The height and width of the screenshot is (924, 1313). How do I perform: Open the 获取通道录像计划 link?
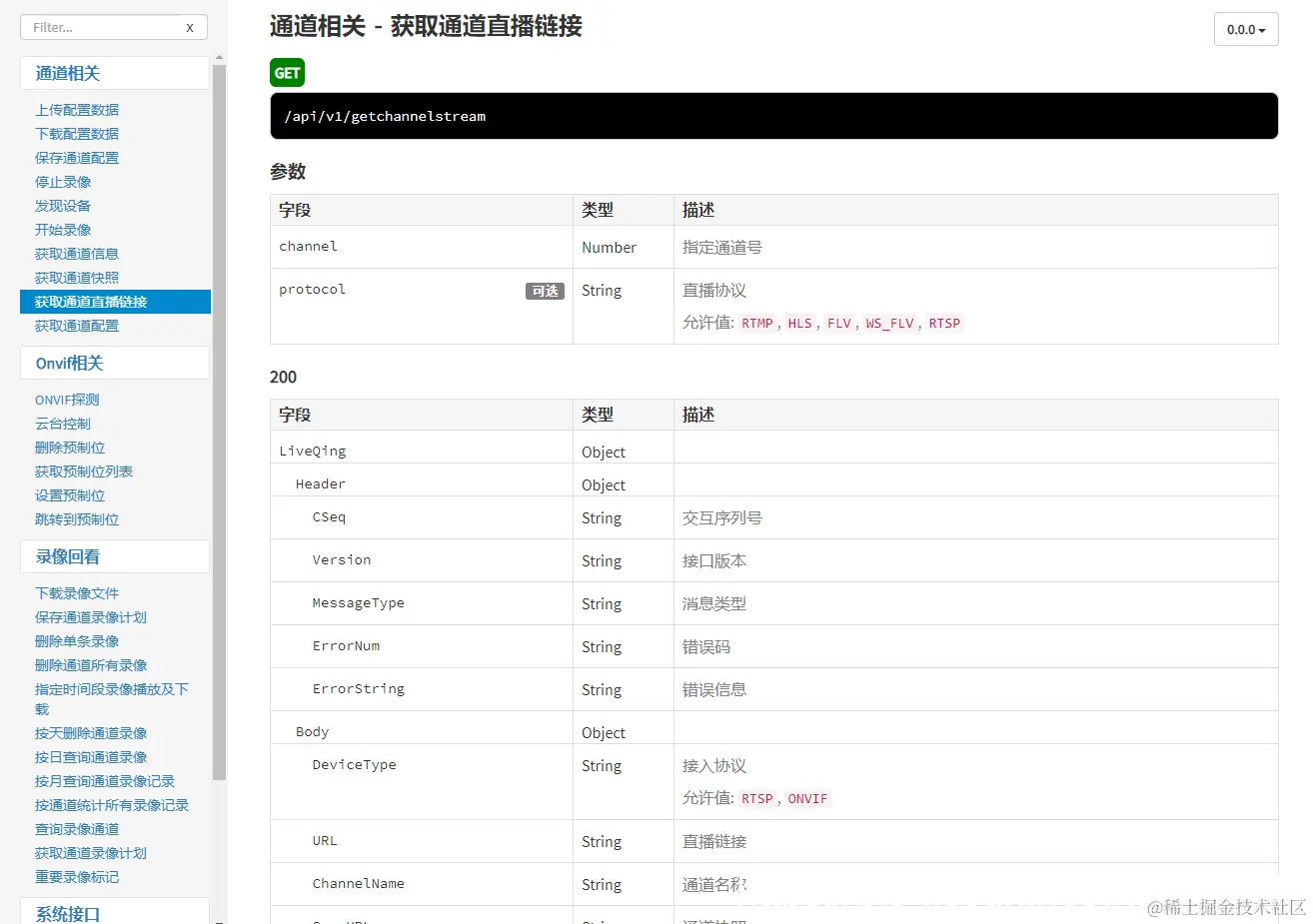coord(91,853)
